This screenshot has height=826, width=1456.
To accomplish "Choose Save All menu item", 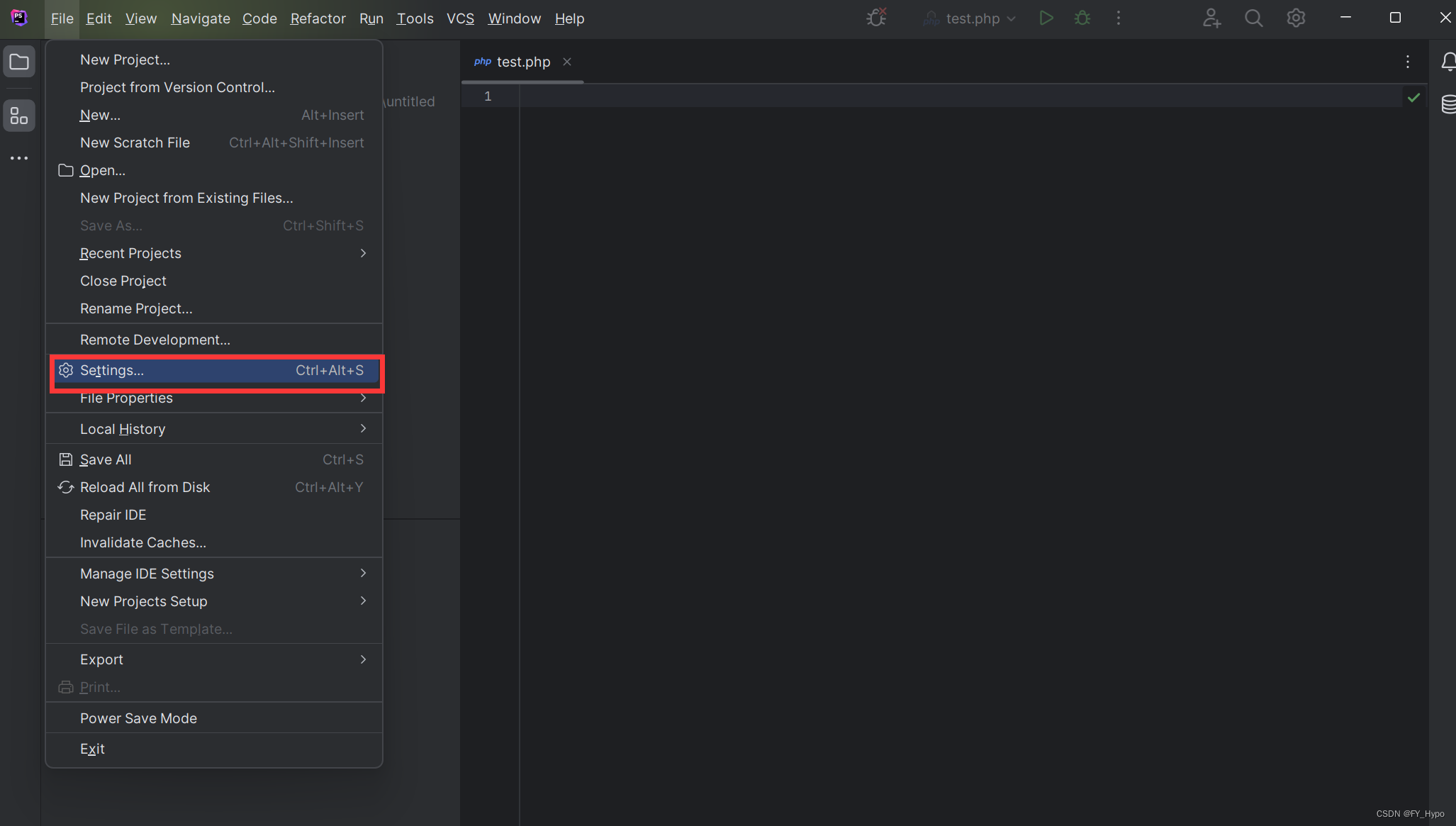I will coord(213,459).
